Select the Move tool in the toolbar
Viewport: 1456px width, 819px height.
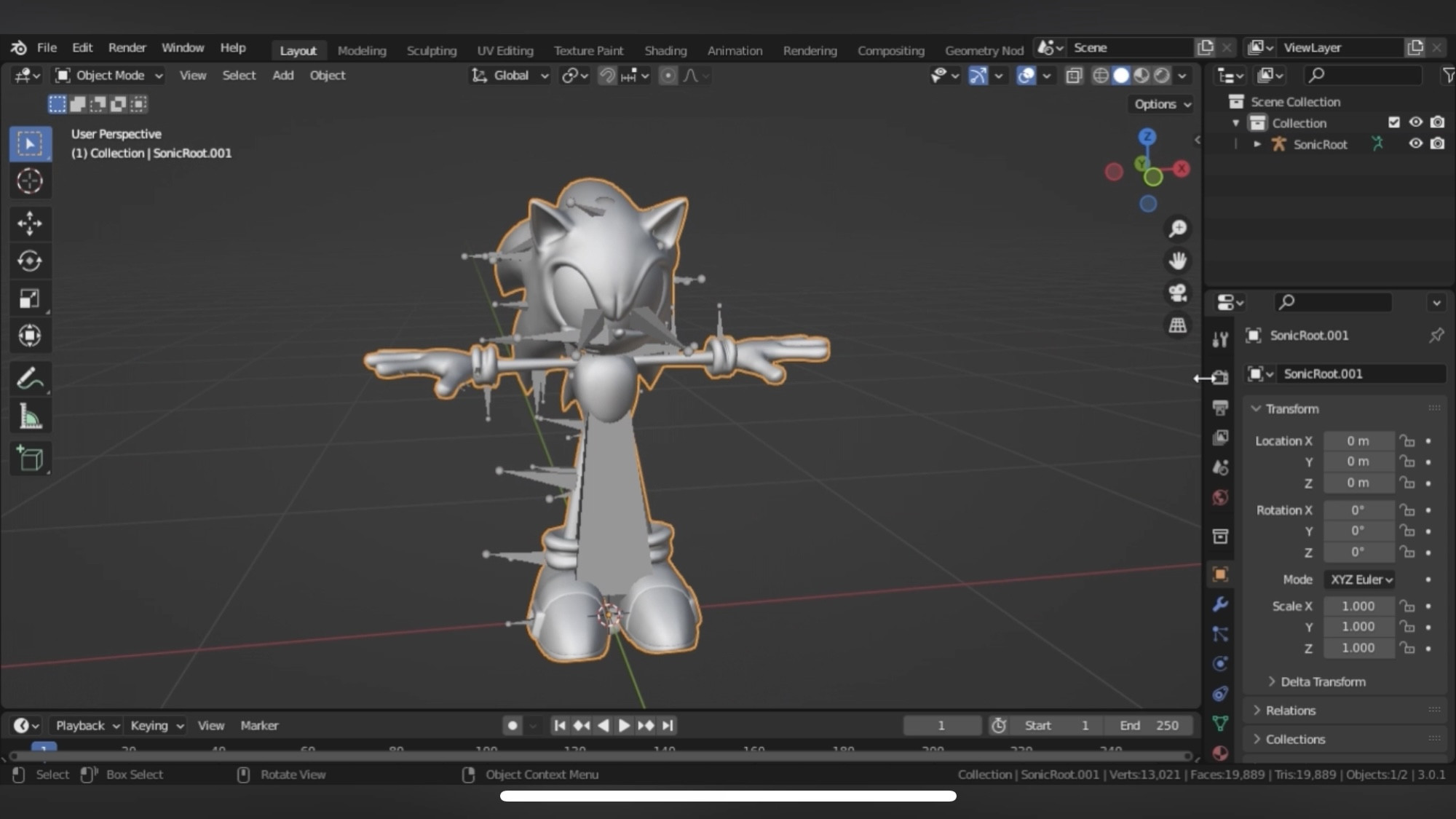[31, 223]
